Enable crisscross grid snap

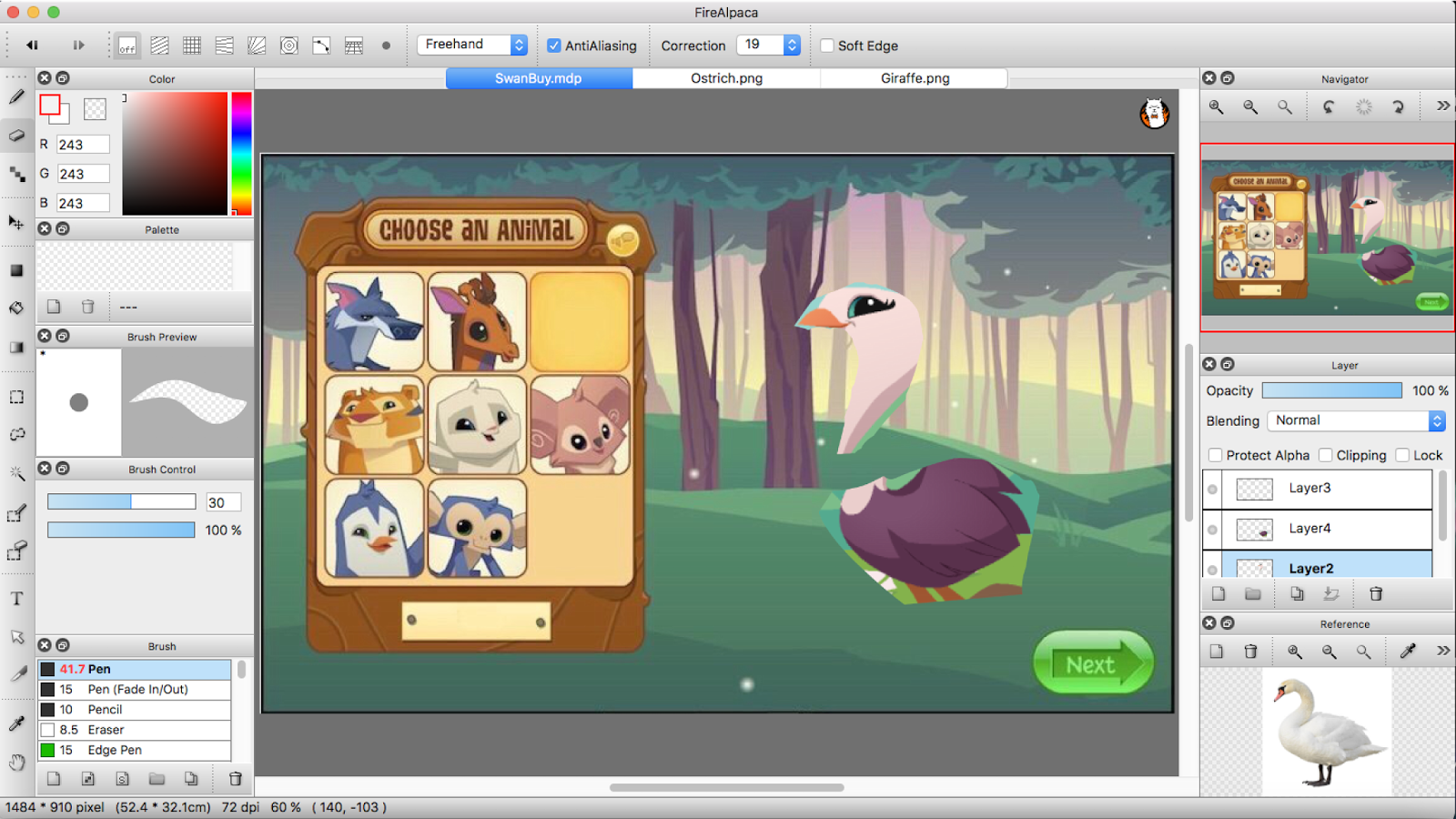(192, 45)
